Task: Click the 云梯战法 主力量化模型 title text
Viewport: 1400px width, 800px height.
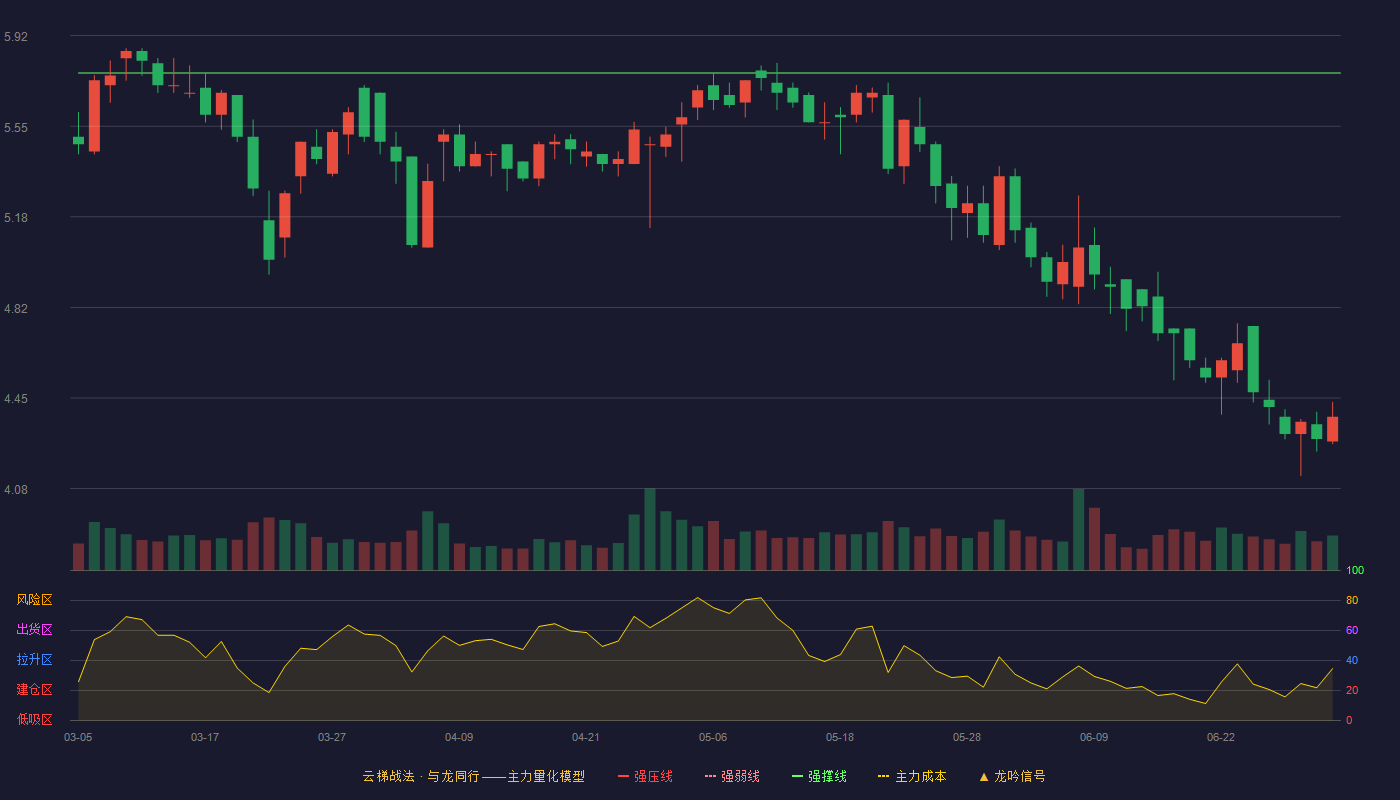Action: click(x=473, y=776)
